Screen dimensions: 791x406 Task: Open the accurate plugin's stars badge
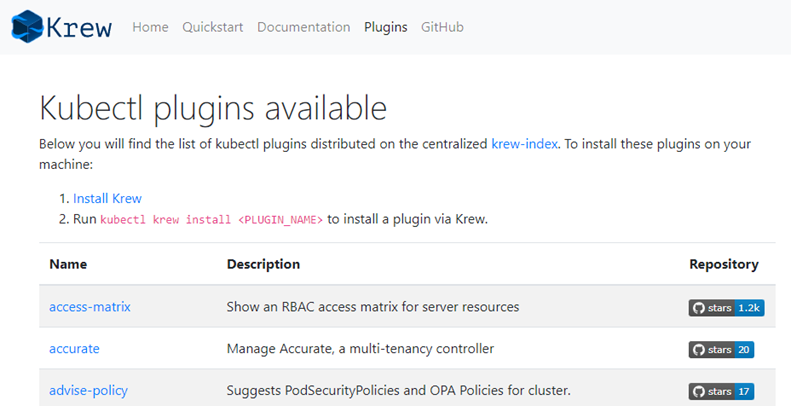[721, 350]
